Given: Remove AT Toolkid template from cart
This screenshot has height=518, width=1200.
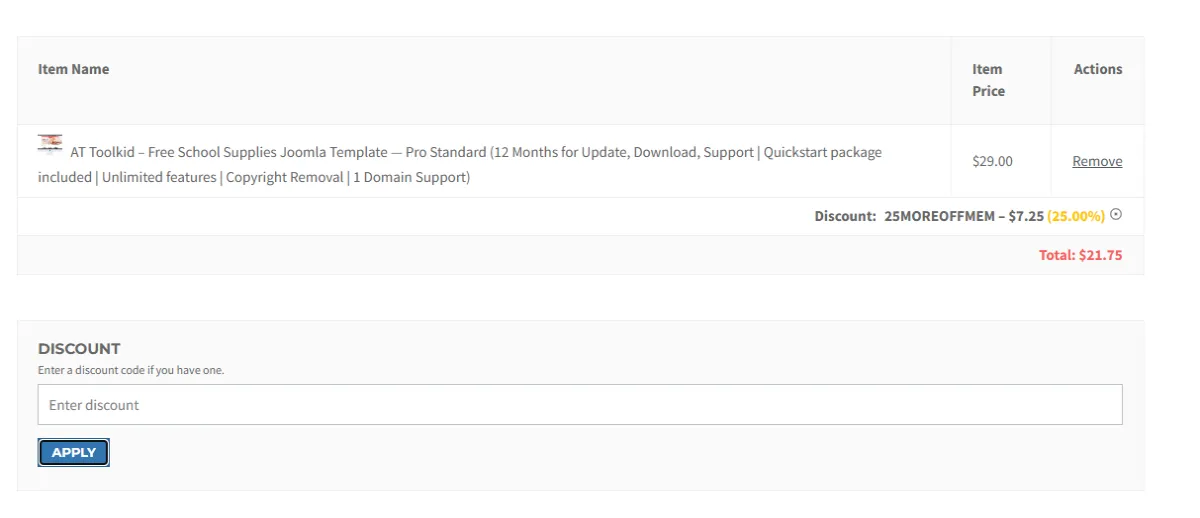Looking at the screenshot, I should pyautogui.click(x=1097, y=161).
